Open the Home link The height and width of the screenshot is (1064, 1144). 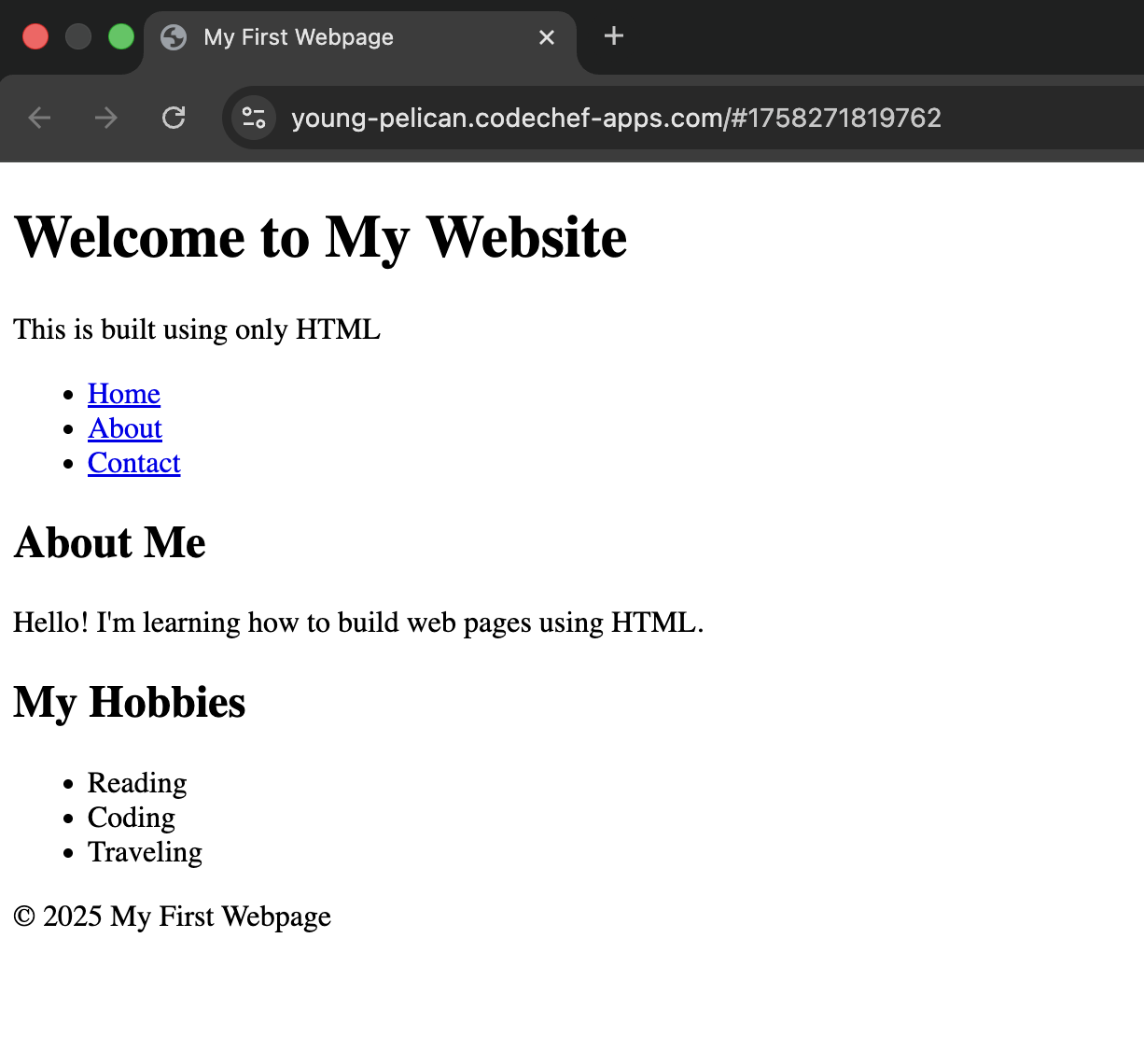124,394
